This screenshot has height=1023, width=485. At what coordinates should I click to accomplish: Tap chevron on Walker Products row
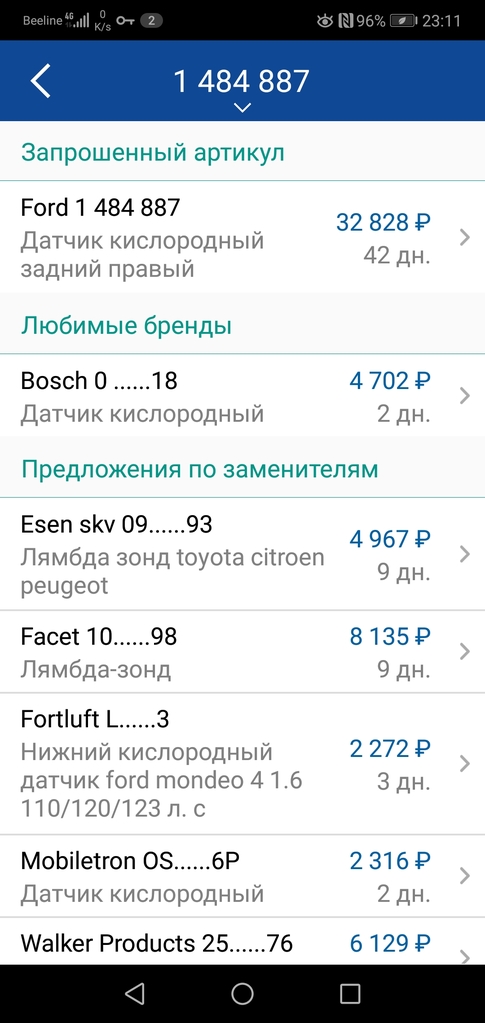(x=465, y=956)
